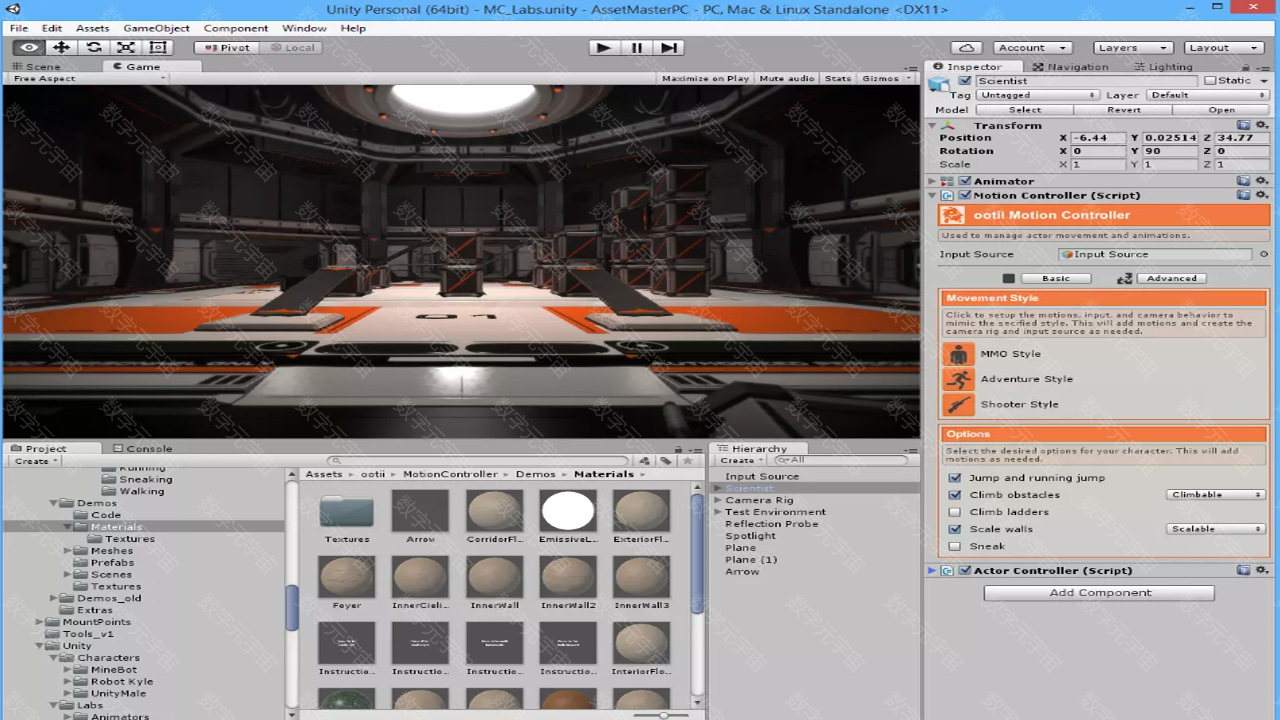The width and height of the screenshot is (1280, 720).
Task: Click the Shooter Style gun icon
Action: coord(958,404)
